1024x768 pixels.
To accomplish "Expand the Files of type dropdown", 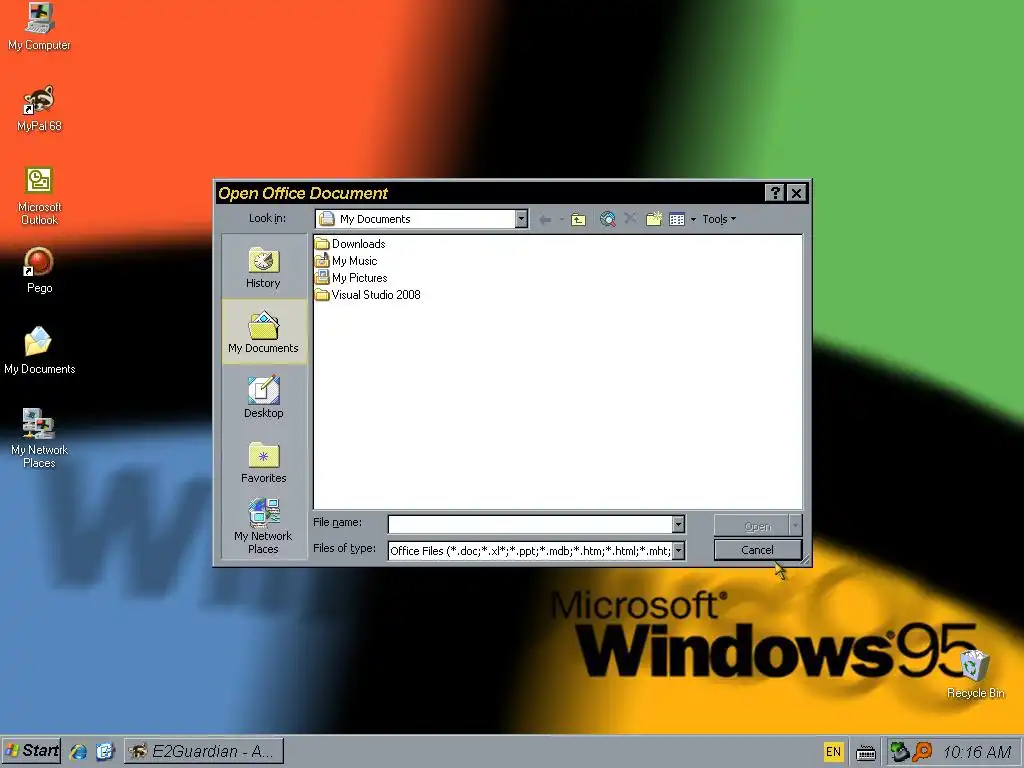I will [x=679, y=551].
